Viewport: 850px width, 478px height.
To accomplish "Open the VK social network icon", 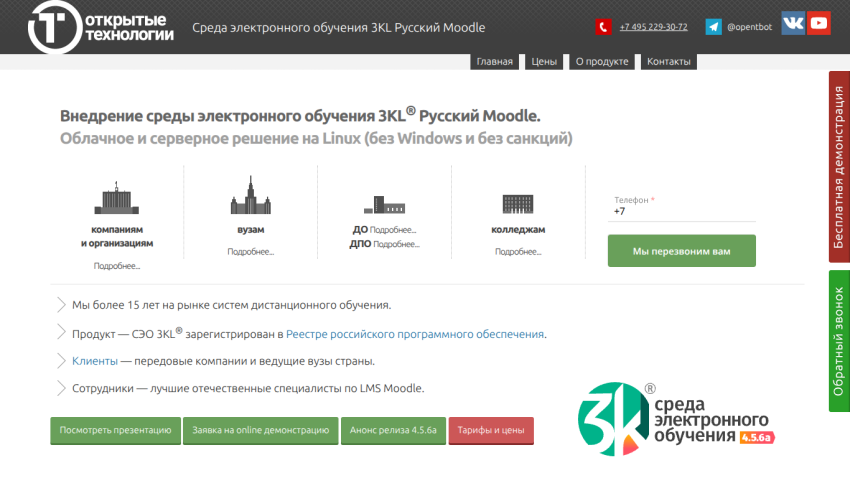I will point(793,23).
